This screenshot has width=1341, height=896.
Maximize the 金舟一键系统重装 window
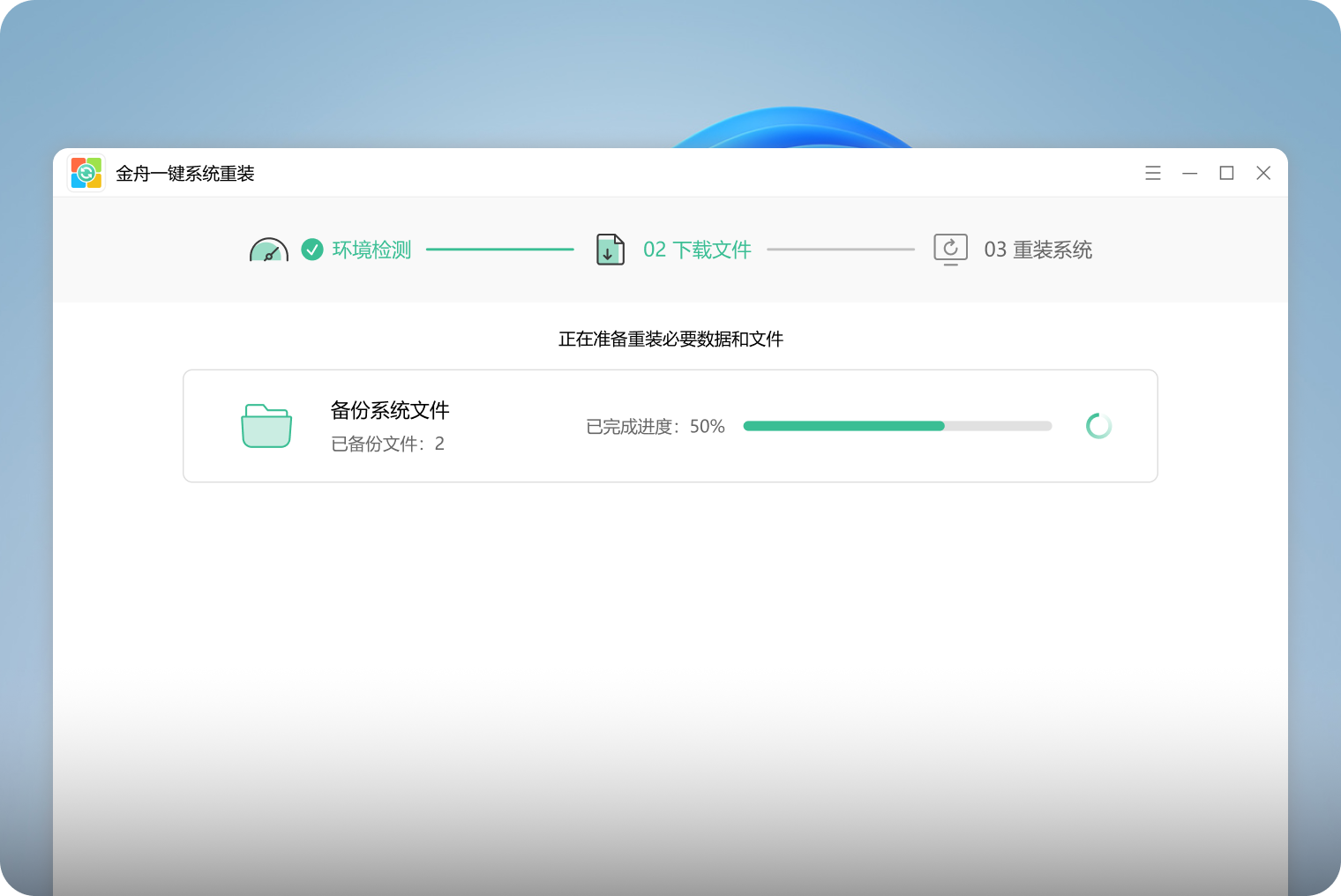point(1226,173)
